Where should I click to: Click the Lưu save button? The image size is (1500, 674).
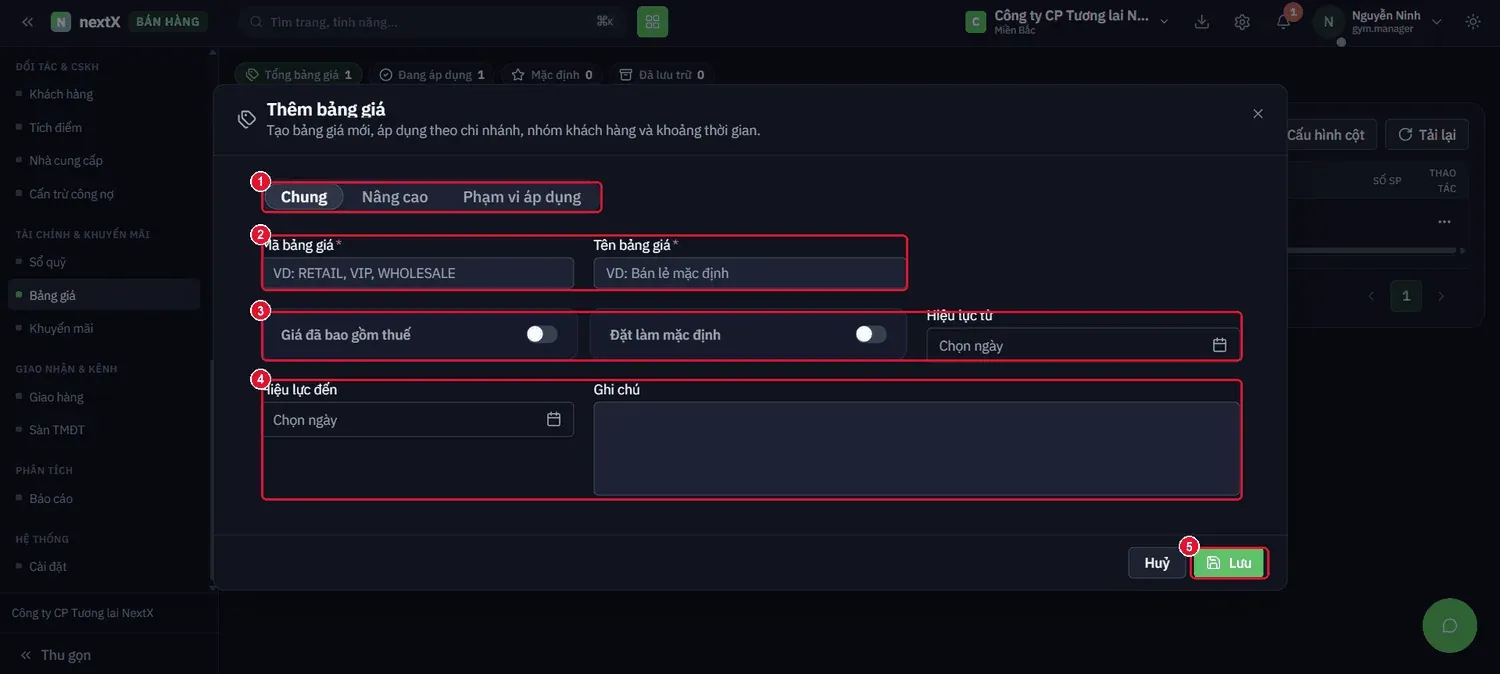click(1229, 563)
